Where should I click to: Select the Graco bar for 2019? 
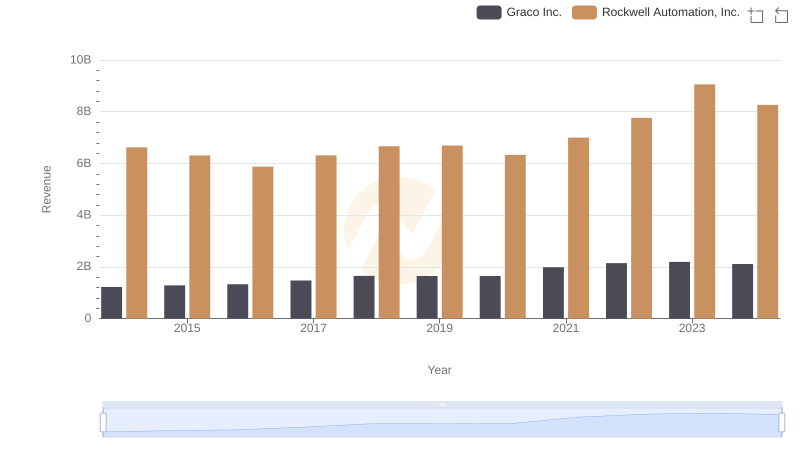click(427, 297)
